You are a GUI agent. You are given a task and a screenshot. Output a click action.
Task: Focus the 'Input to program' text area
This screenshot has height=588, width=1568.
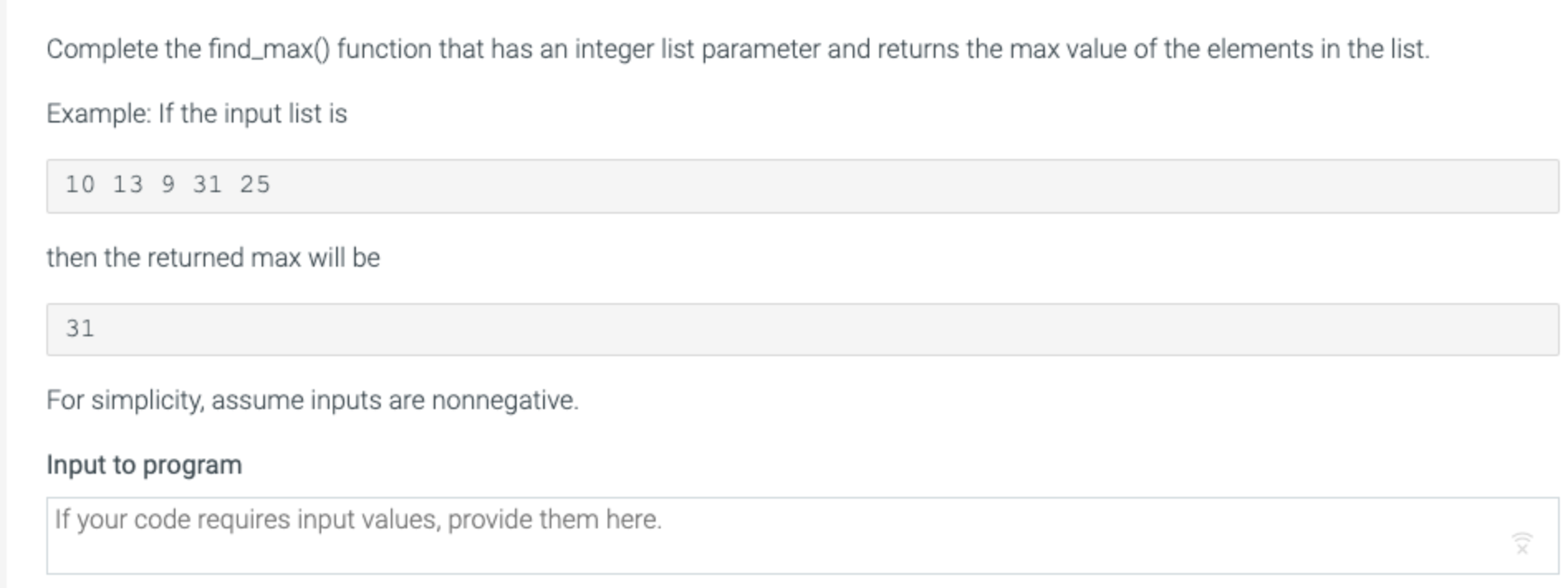click(802, 536)
